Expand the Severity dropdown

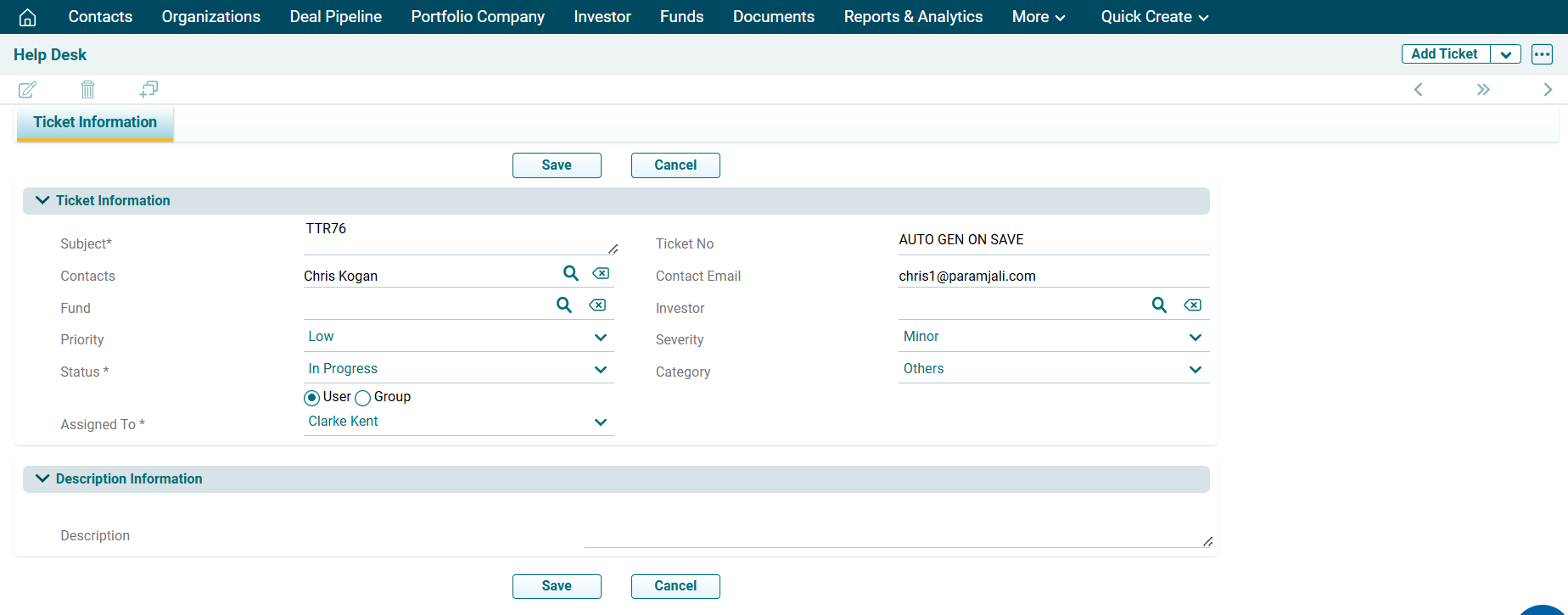(x=1053, y=338)
